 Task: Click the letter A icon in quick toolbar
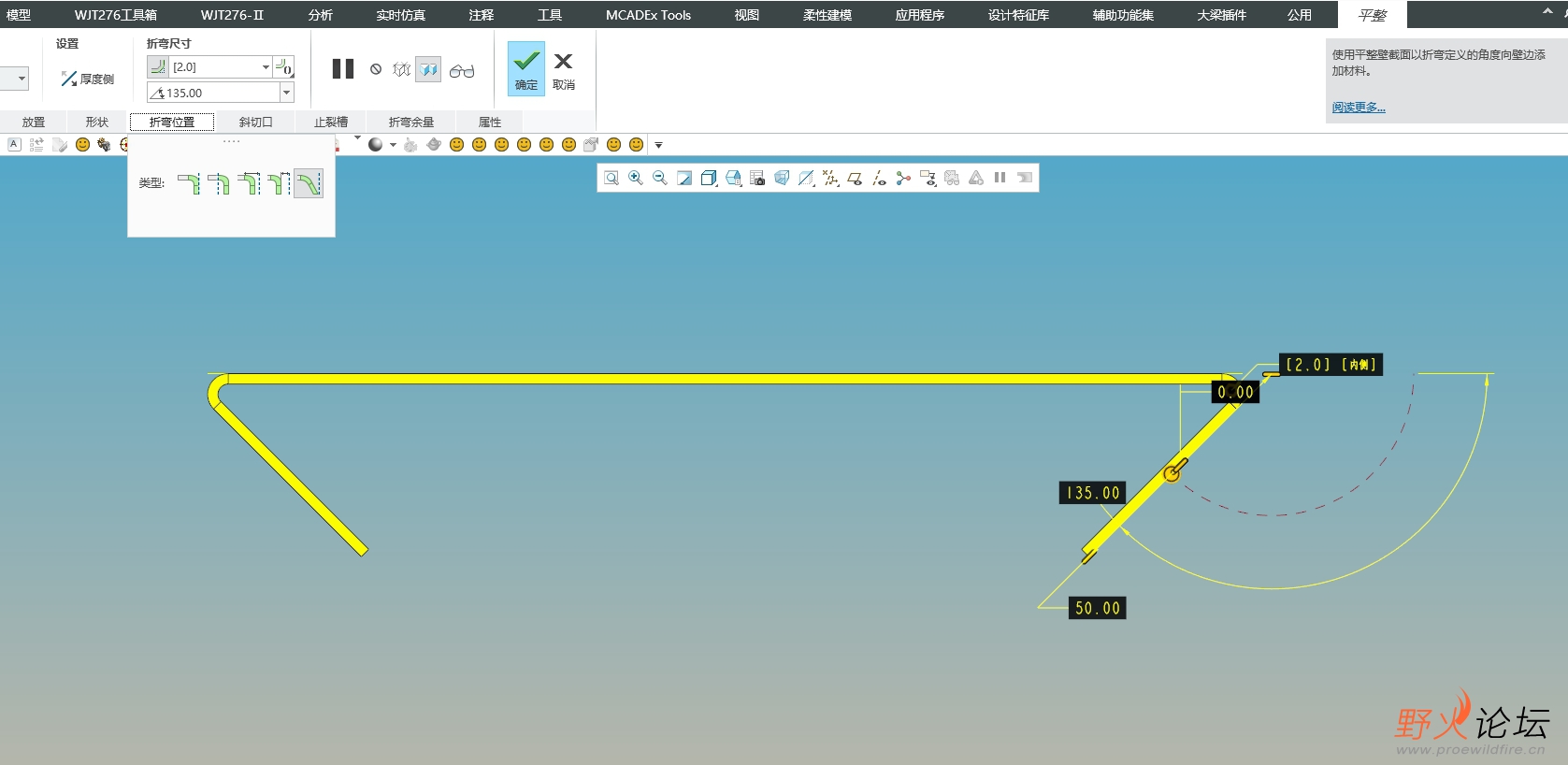(x=14, y=144)
